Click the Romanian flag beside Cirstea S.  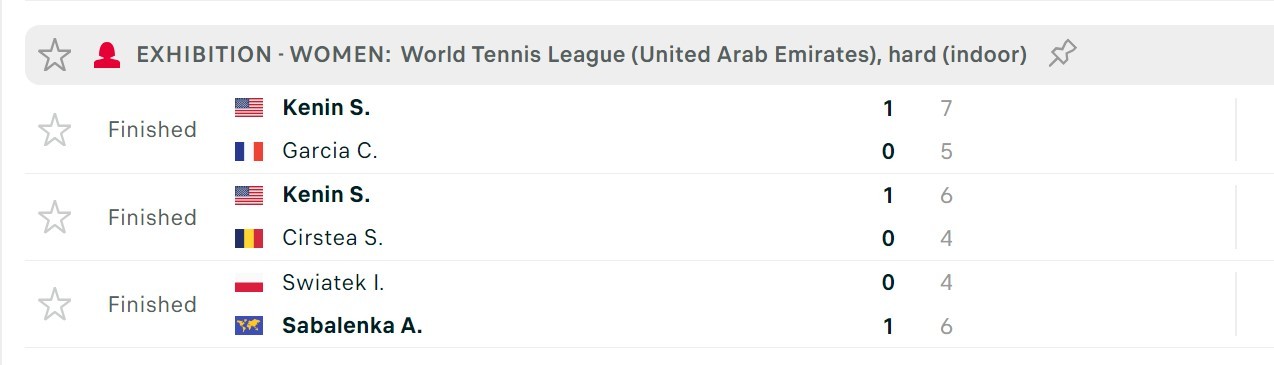[249, 238]
